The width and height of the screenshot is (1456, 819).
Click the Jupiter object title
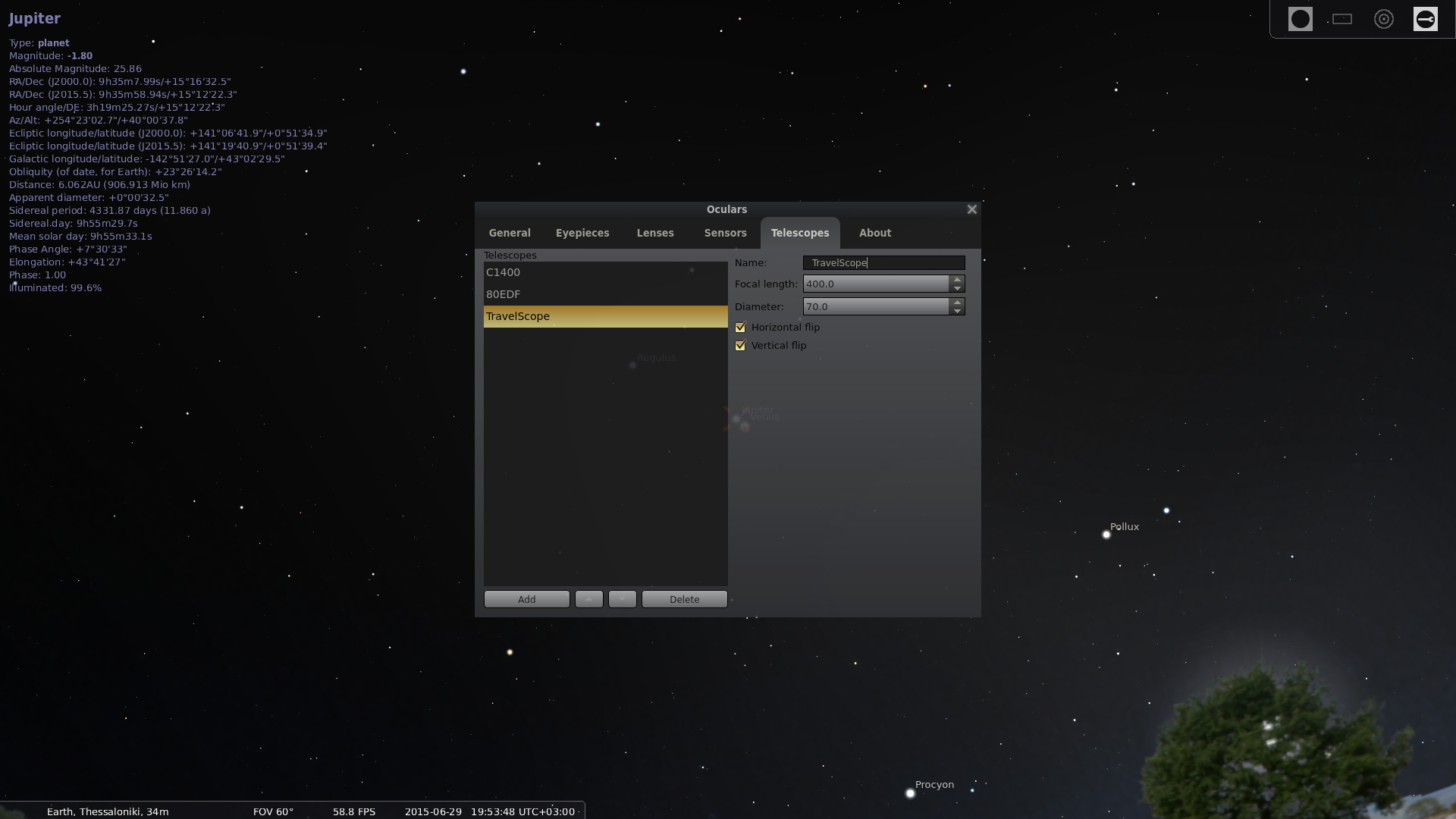point(35,18)
